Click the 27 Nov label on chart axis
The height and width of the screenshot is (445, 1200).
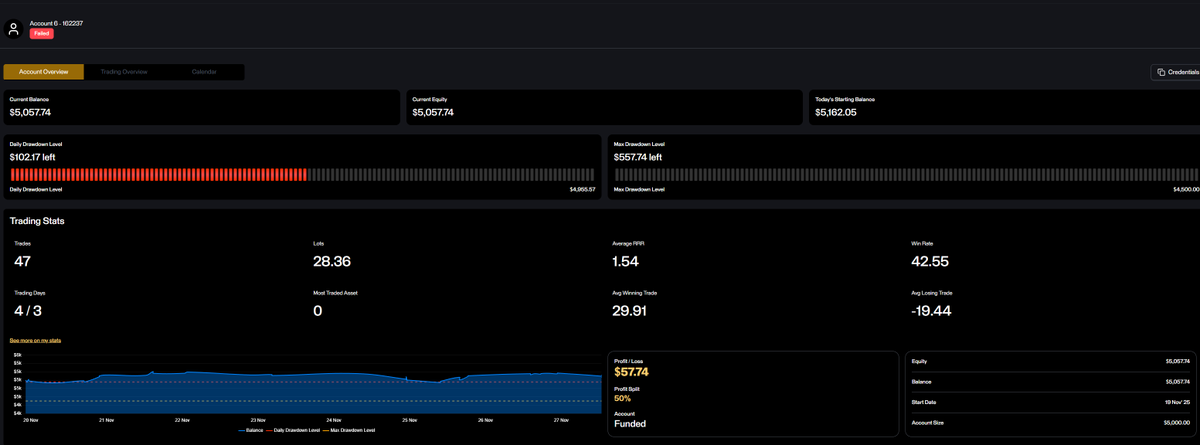pyautogui.click(x=560, y=420)
